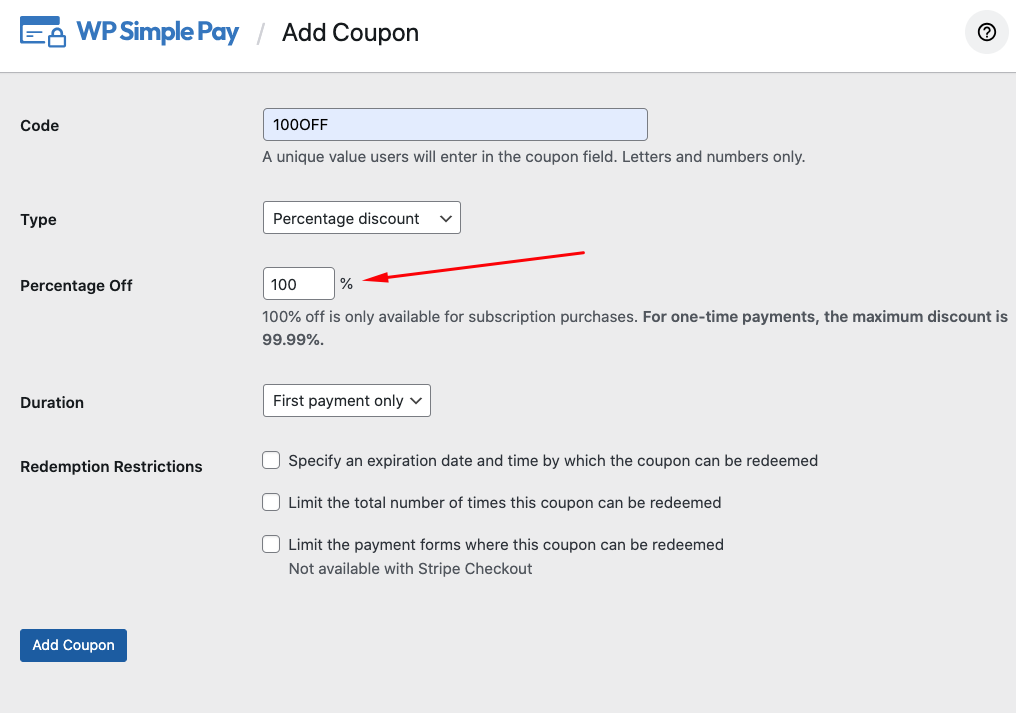1016x713 pixels.
Task: Click the Percentage Off amount field
Action: click(298, 284)
